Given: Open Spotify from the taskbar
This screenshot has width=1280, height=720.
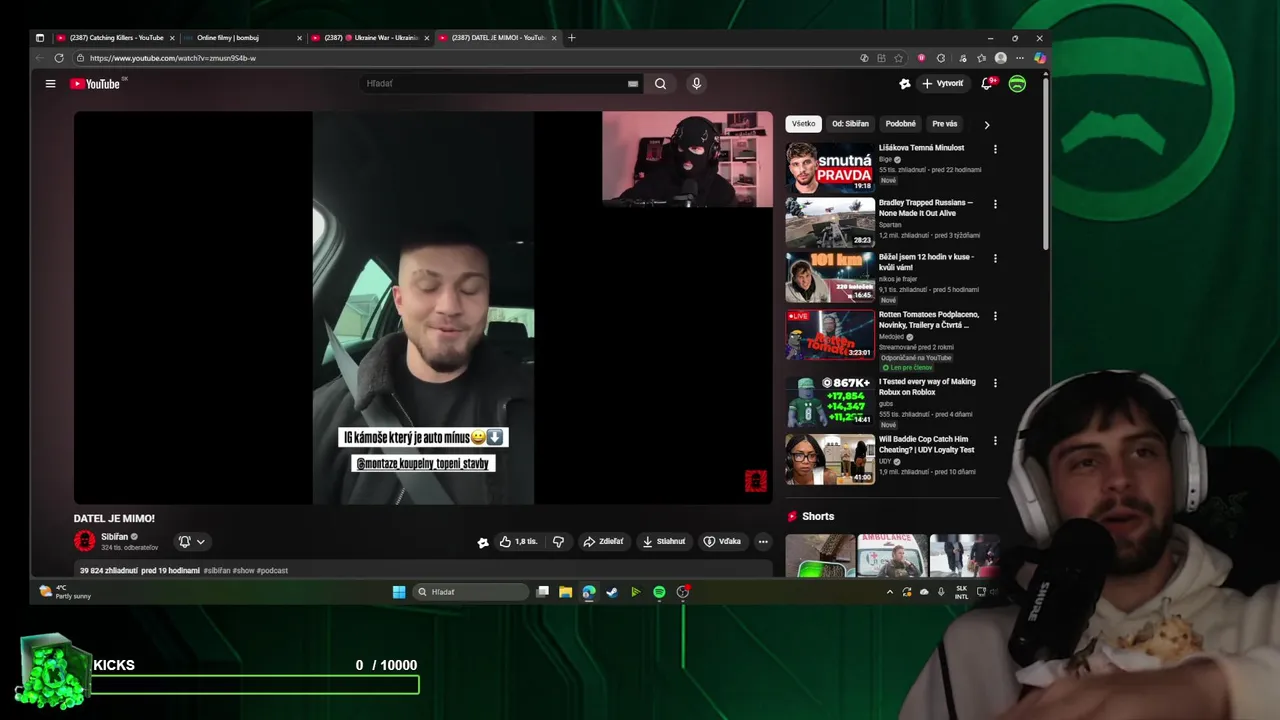Looking at the screenshot, I should (659, 592).
